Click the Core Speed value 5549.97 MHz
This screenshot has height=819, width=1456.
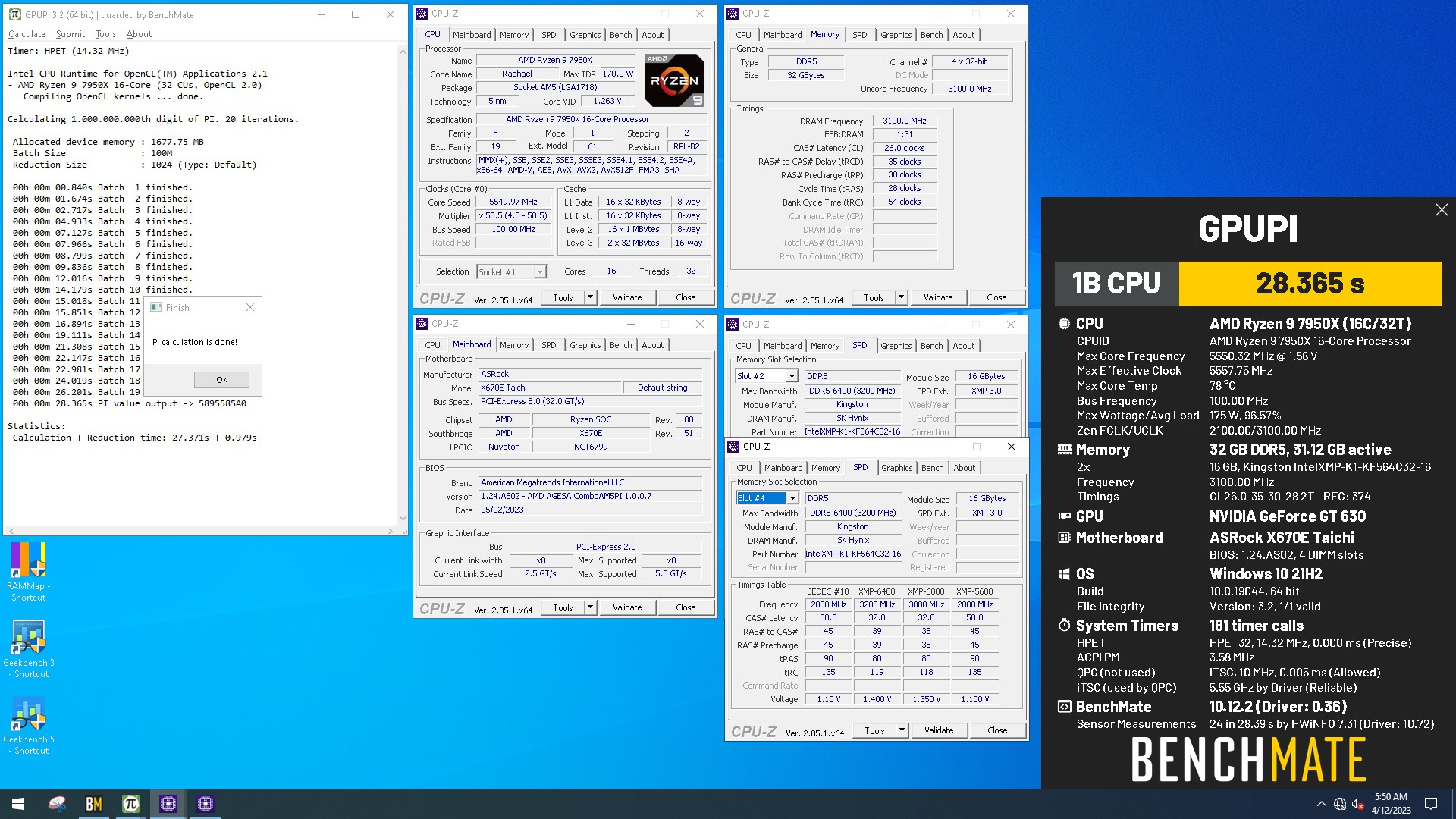pyautogui.click(x=513, y=202)
